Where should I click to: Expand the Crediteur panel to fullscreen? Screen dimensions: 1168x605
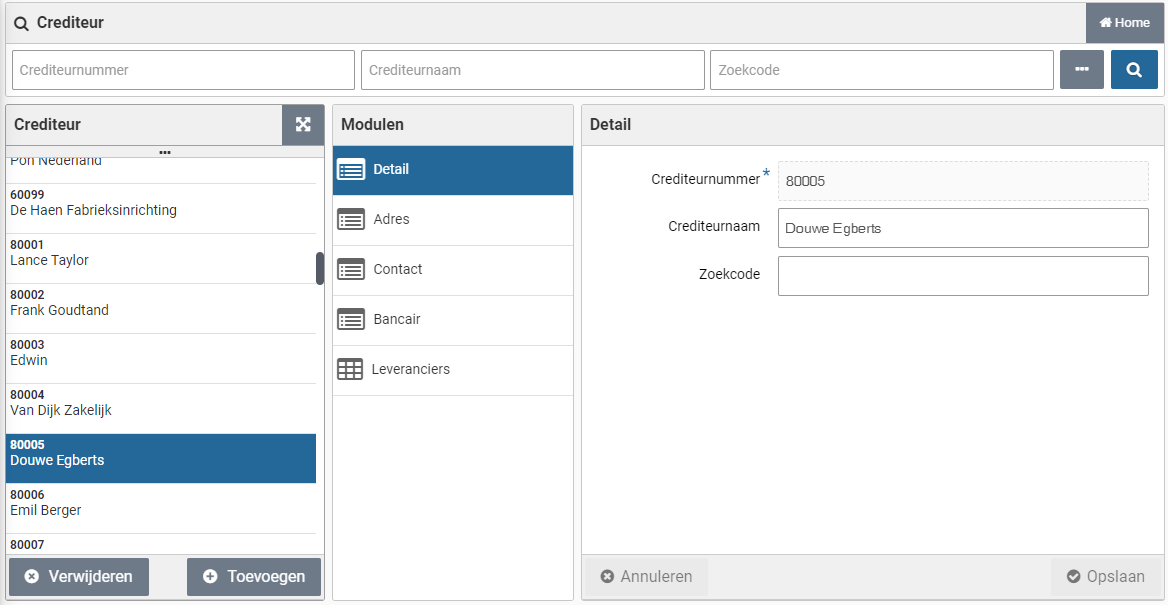303,125
